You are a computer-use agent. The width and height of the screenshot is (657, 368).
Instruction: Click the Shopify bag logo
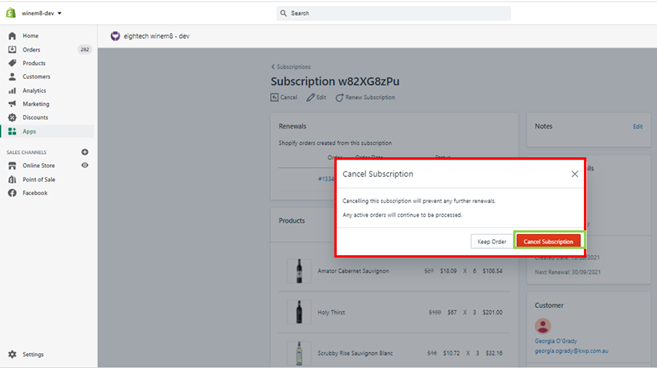[11, 13]
